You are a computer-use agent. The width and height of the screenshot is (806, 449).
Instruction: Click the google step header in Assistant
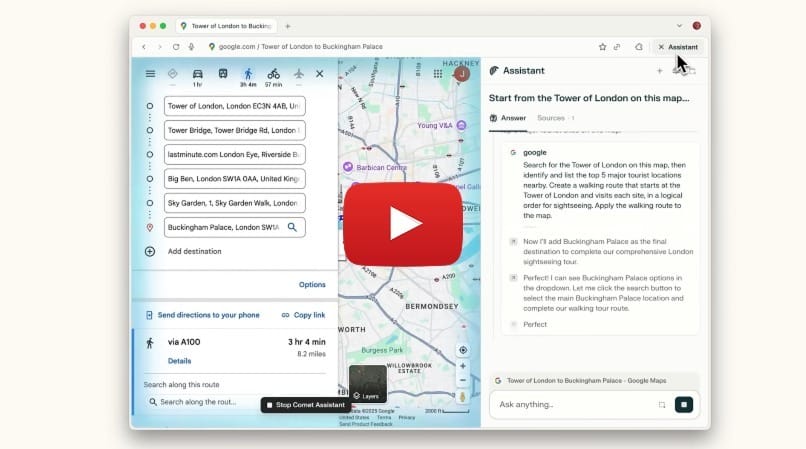click(x=535, y=153)
